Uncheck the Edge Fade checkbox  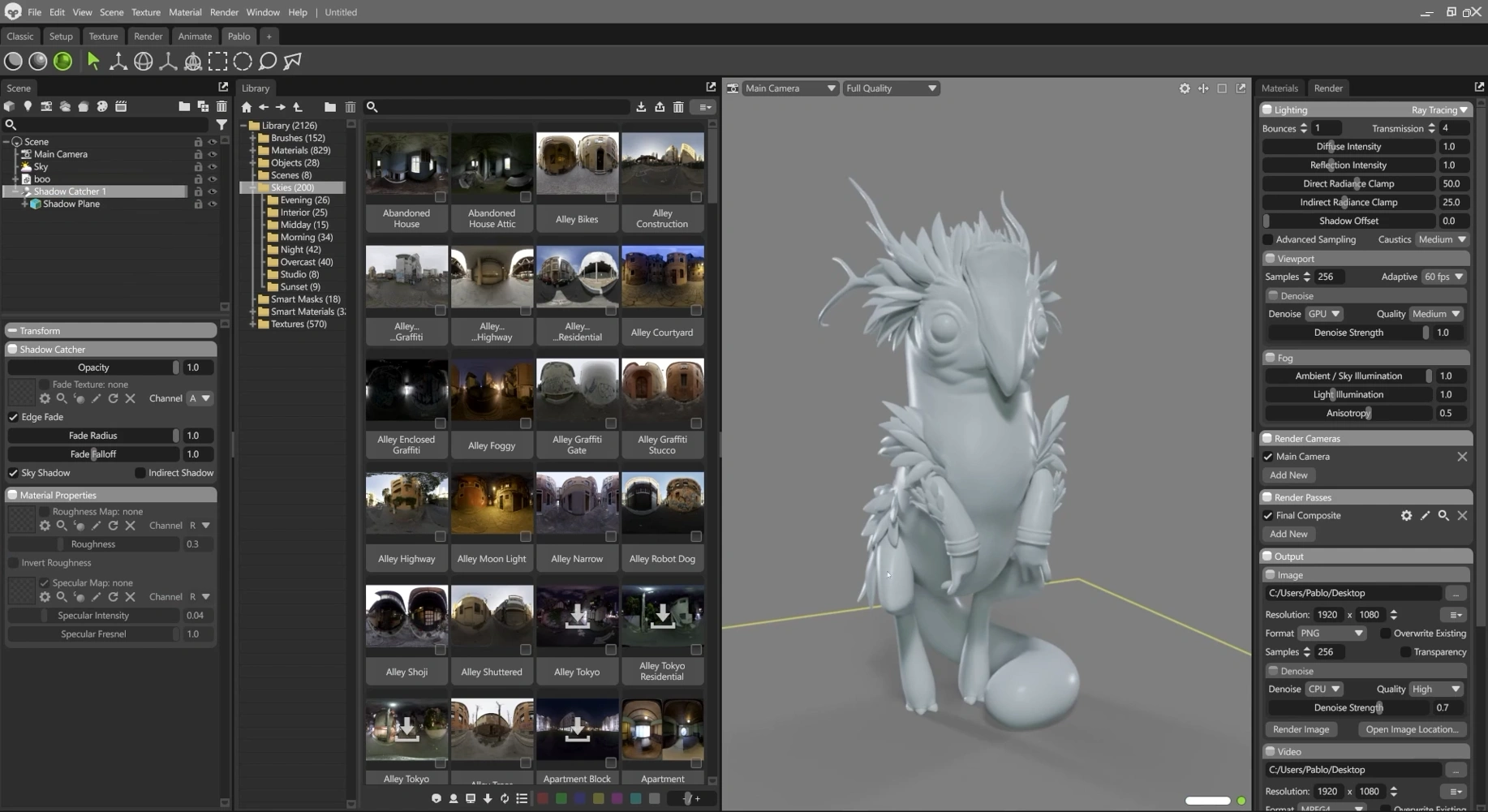14,417
